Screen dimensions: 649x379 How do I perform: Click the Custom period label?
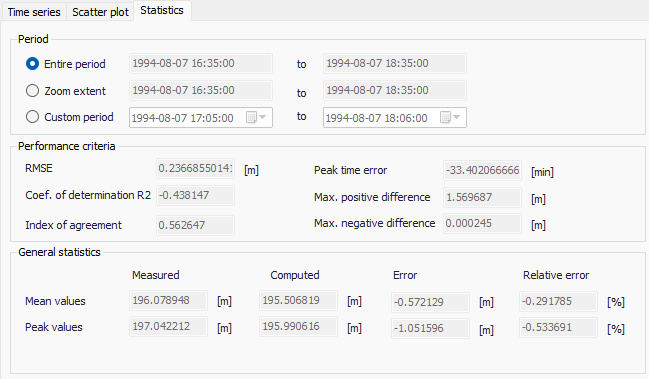click(x=79, y=117)
